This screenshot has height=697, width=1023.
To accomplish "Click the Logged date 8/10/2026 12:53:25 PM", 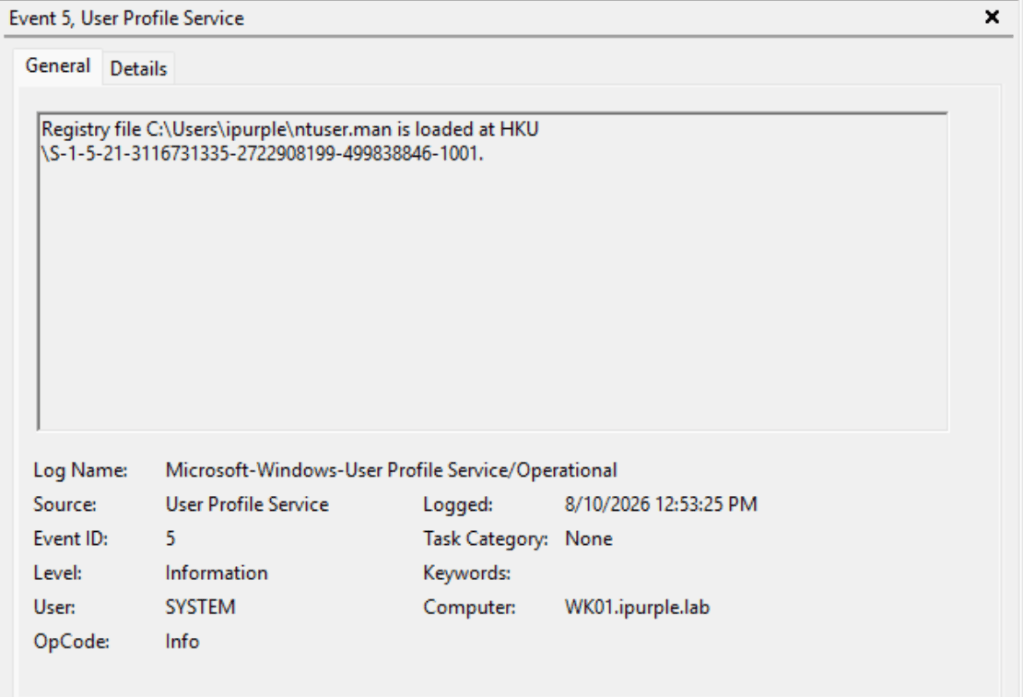I will click(661, 504).
